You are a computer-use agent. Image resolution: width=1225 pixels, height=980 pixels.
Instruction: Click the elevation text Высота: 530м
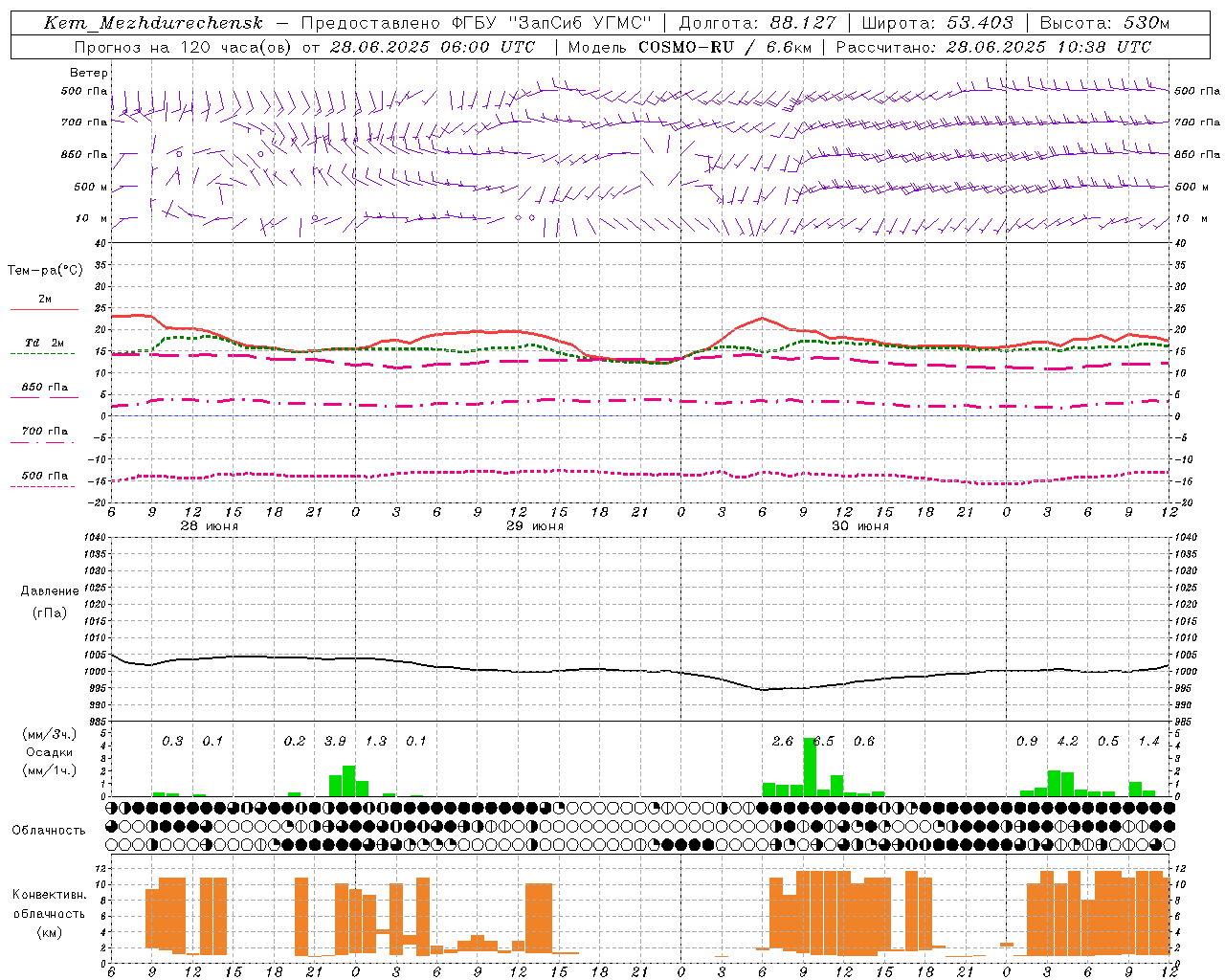point(1104,24)
